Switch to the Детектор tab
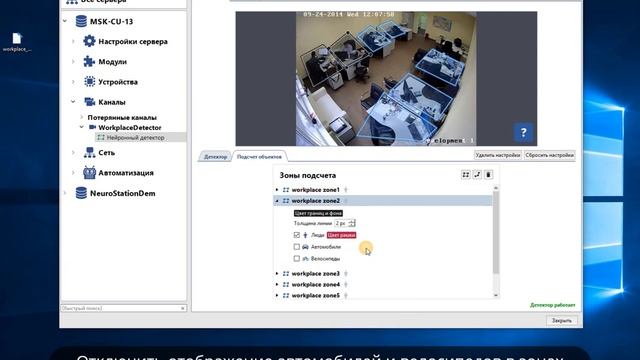640x360 pixels. pos(215,157)
